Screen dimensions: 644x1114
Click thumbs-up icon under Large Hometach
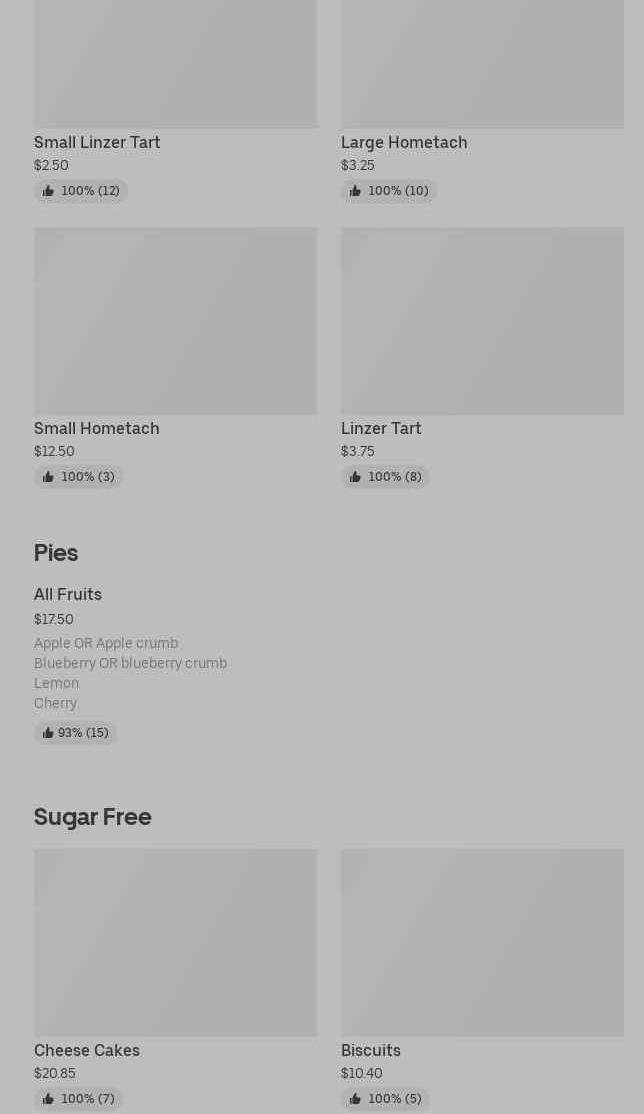click(x=355, y=191)
